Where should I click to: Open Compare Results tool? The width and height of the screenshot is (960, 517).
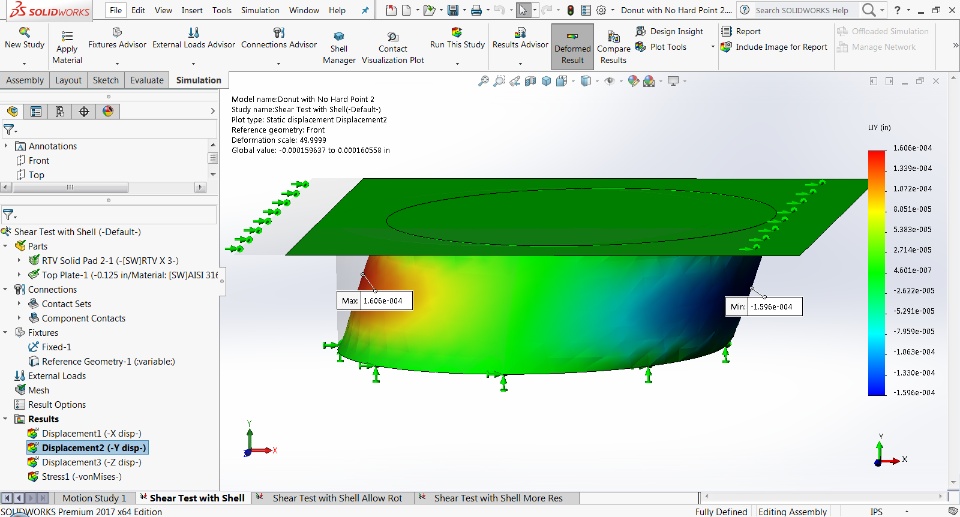click(x=613, y=48)
